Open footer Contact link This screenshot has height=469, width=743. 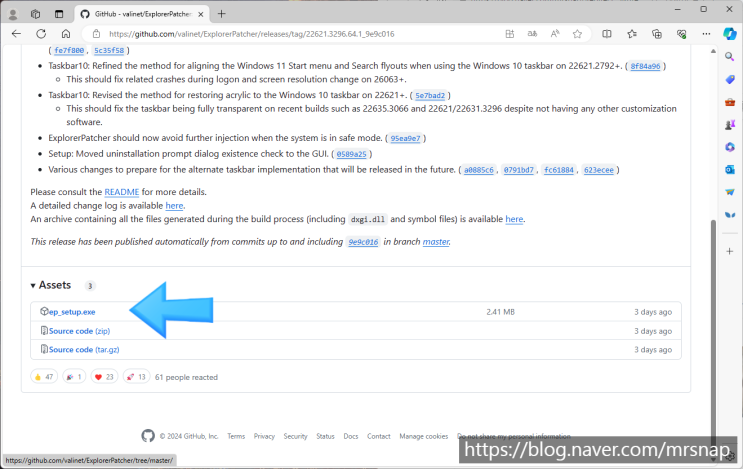379,436
